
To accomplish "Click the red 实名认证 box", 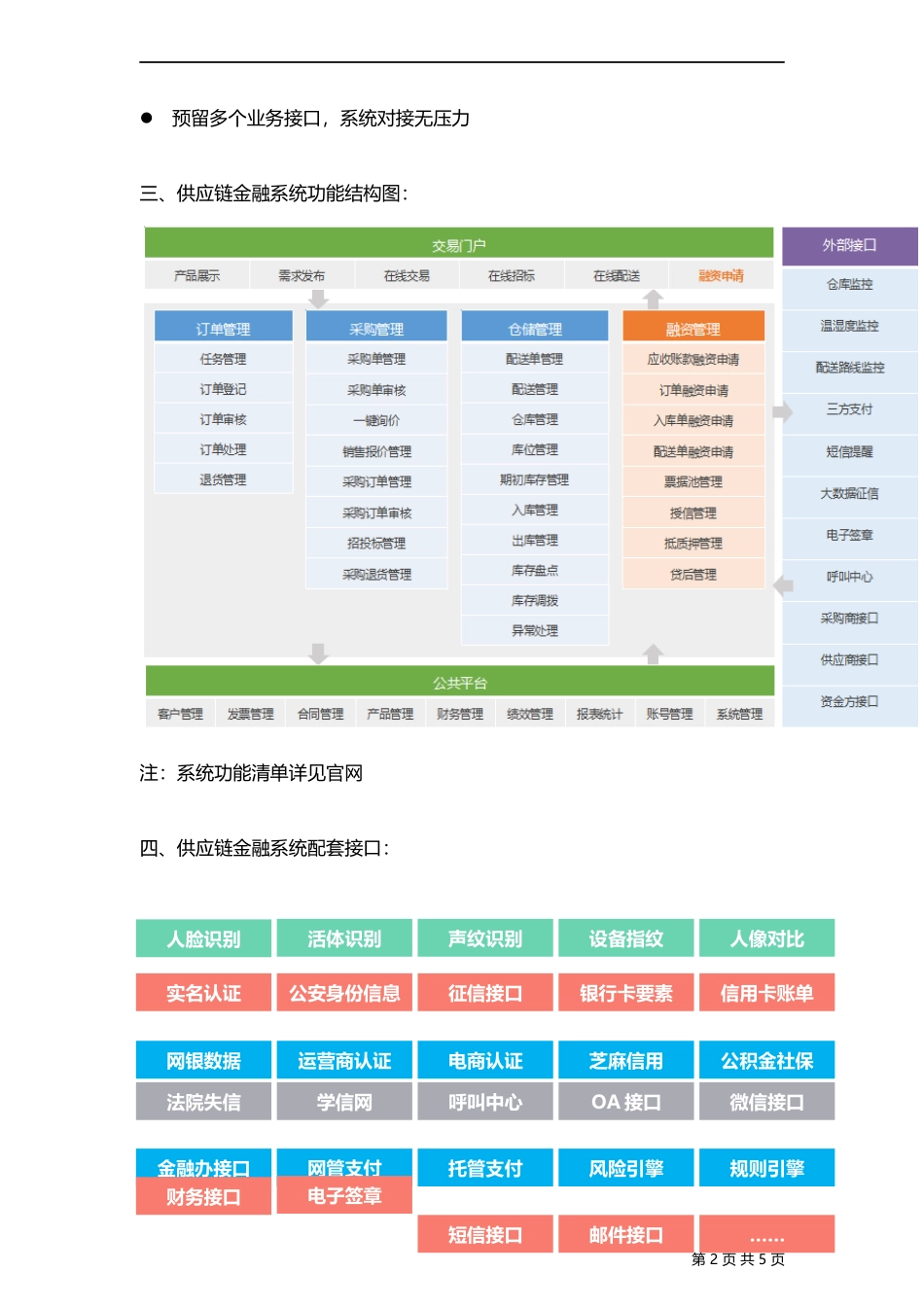I will (203, 993).
